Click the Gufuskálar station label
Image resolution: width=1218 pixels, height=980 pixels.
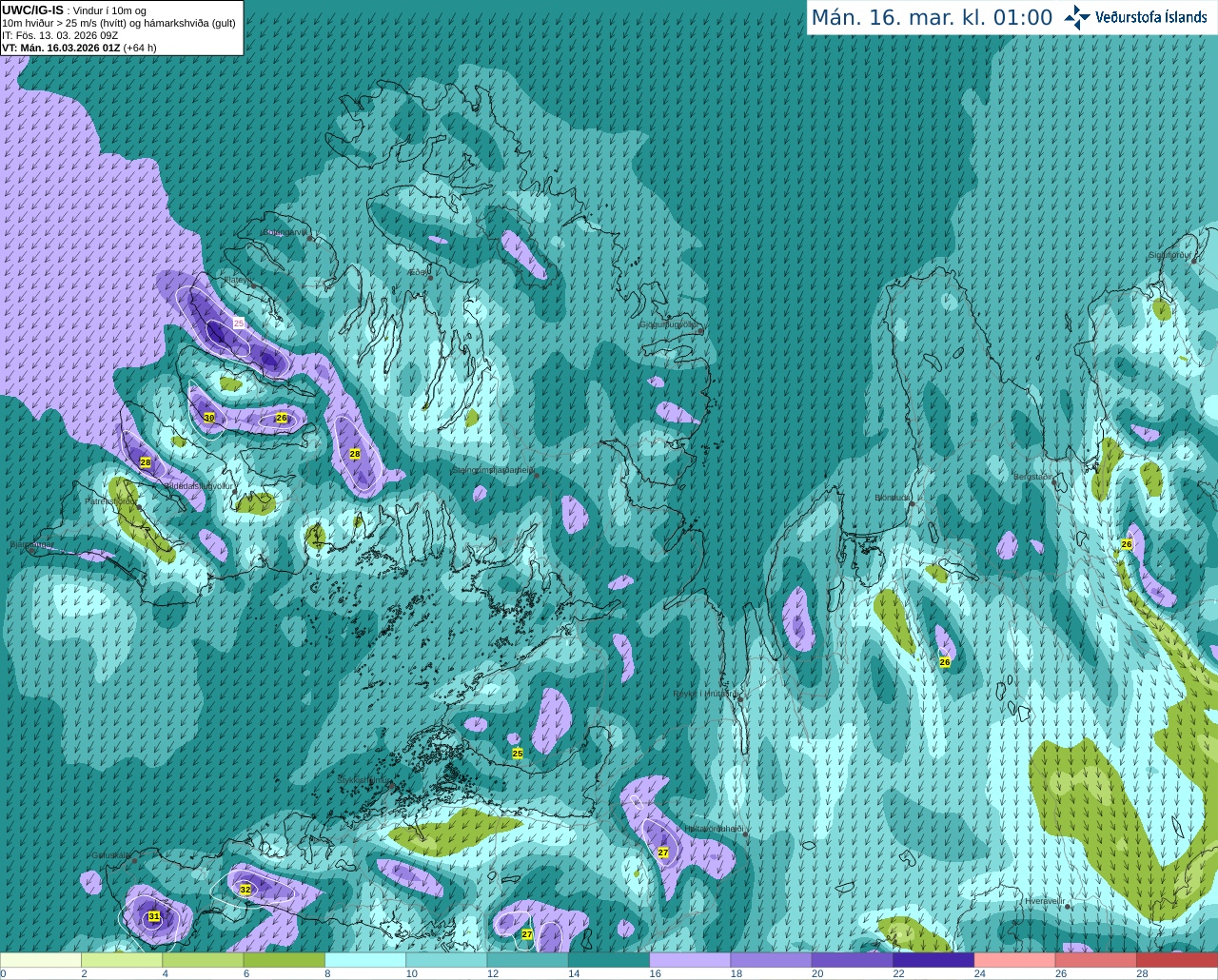tap(111, 854)
